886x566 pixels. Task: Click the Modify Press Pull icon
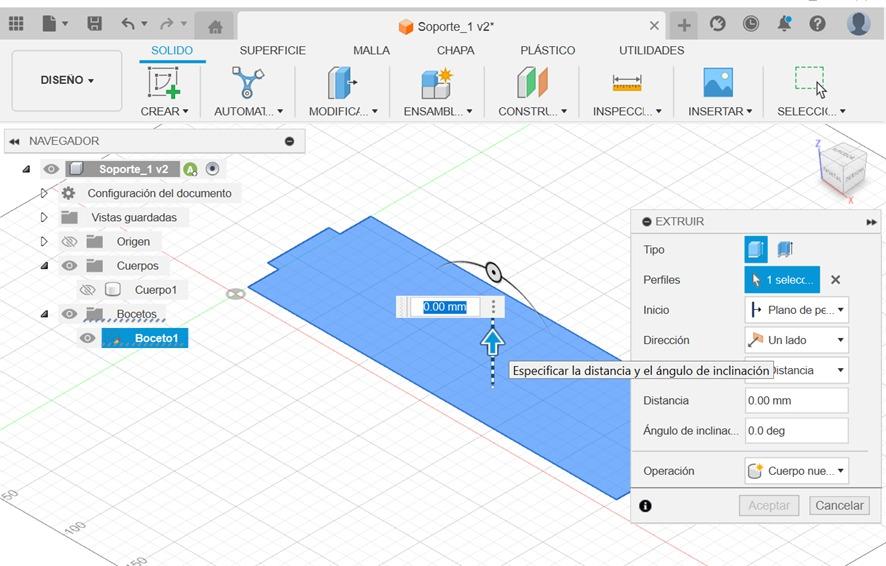[342, 82]
